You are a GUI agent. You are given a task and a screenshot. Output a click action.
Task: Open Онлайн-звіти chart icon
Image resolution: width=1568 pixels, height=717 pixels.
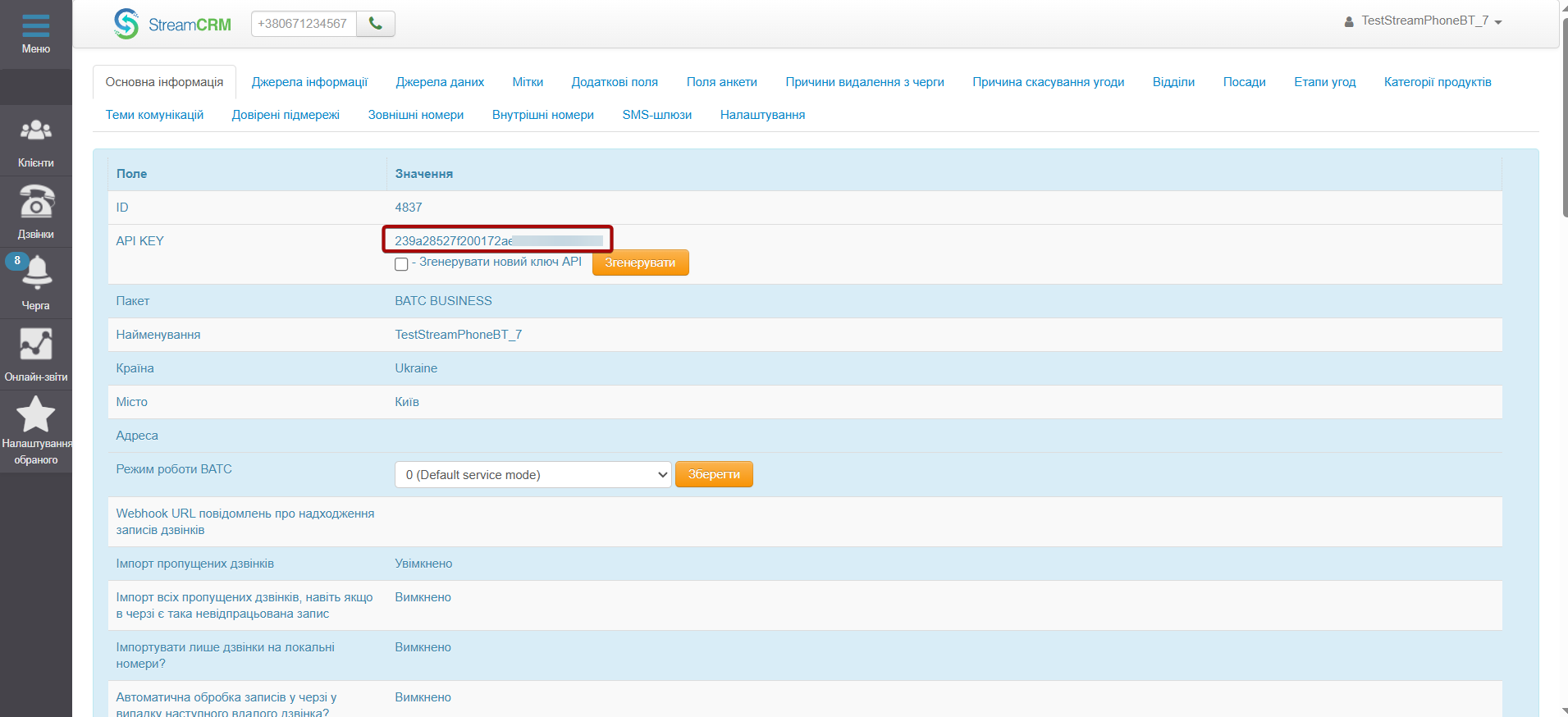[36, 354]
